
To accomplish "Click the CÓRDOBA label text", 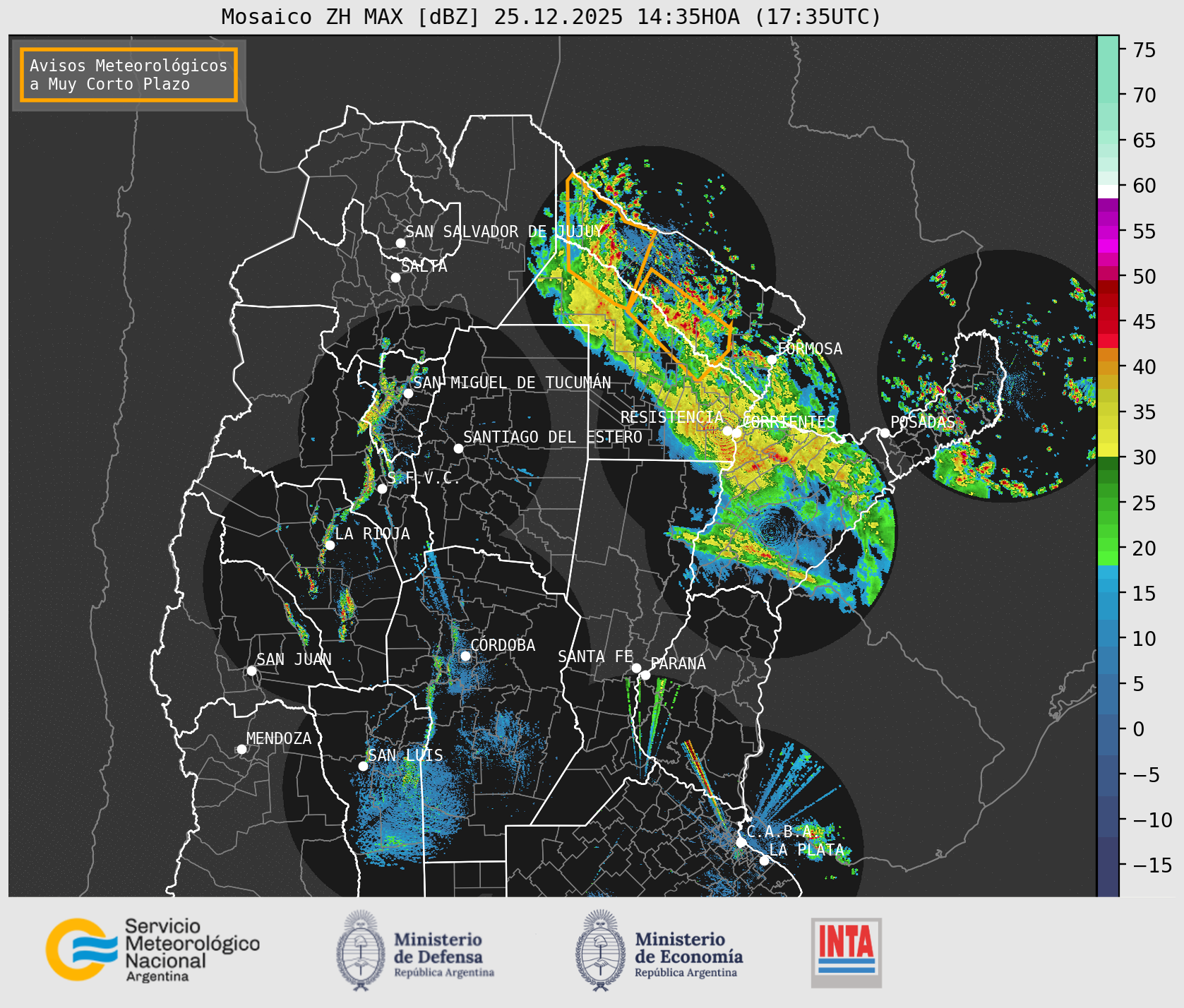I will tap(503, 645).
